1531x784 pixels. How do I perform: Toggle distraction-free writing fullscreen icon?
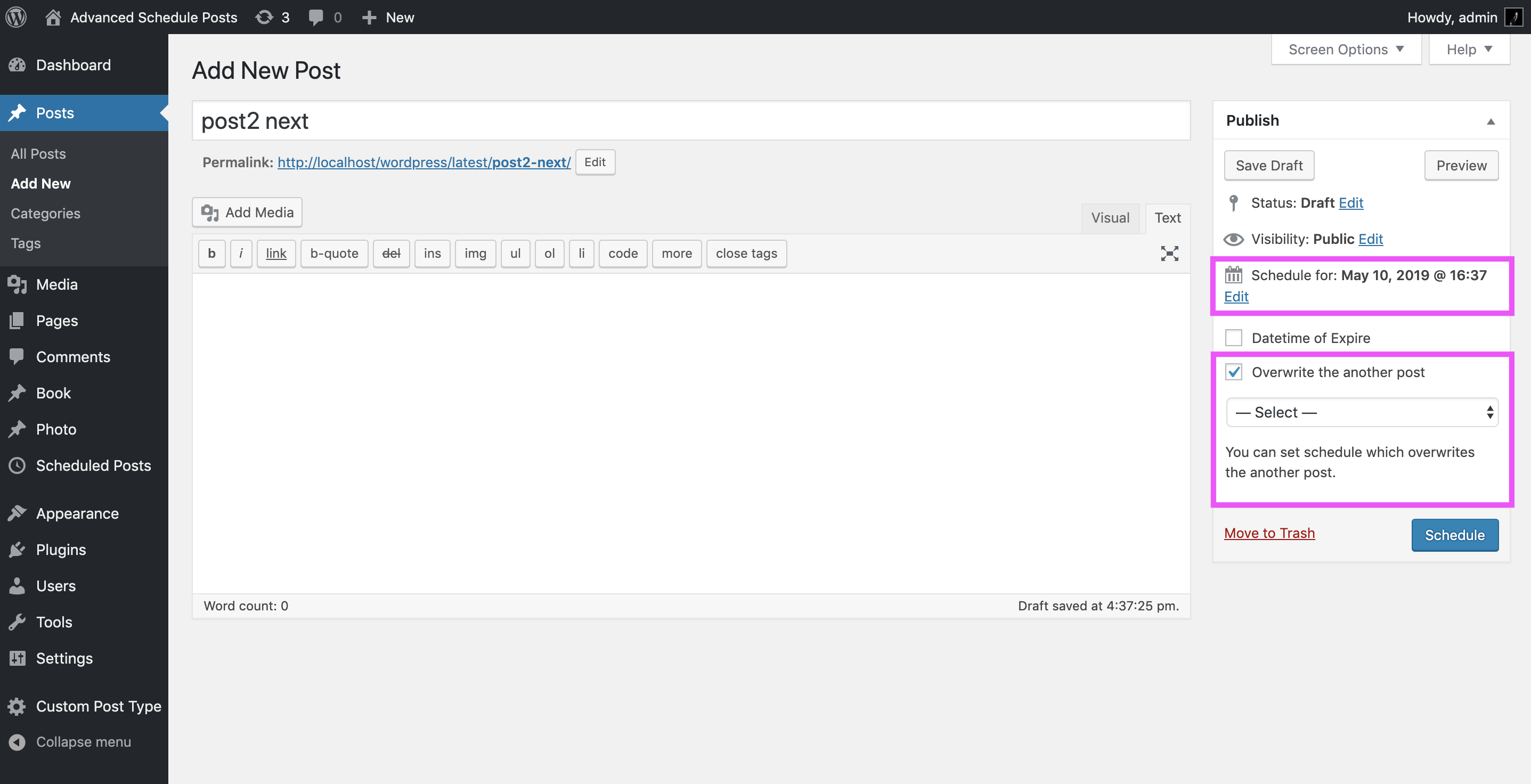click(x=1169, y=253)
